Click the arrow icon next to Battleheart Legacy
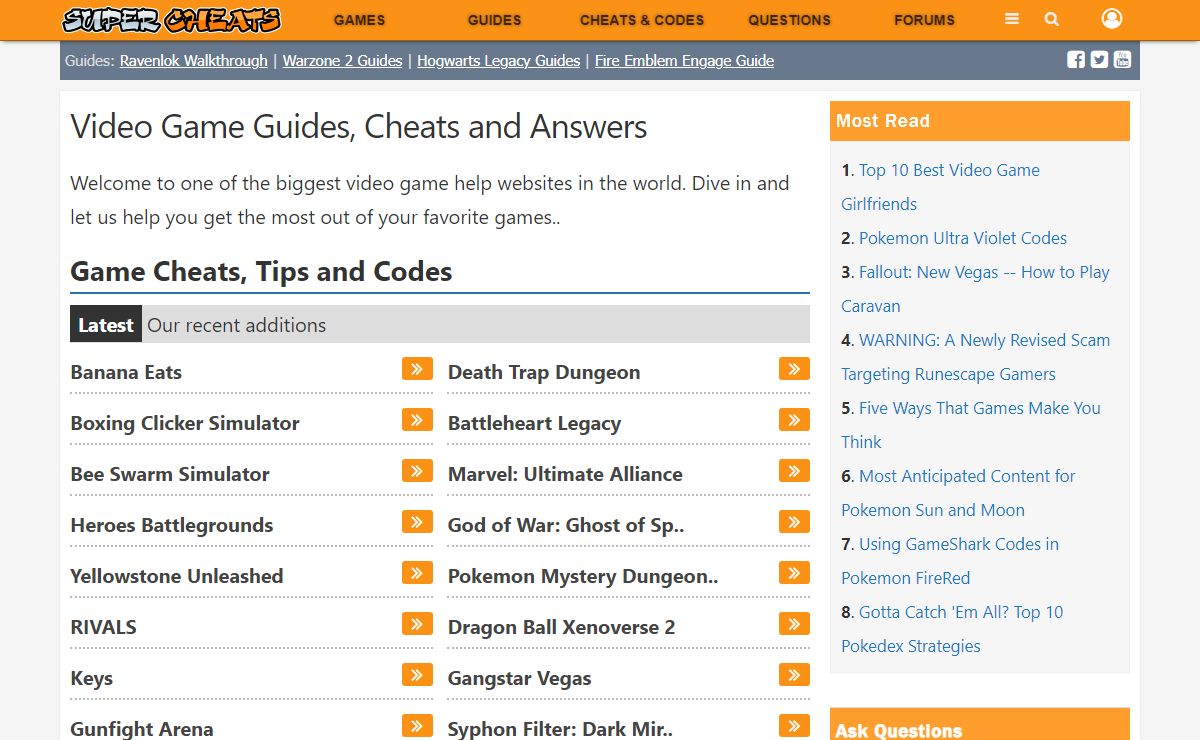Screen dimensions: 1200x740 [794, 420]
